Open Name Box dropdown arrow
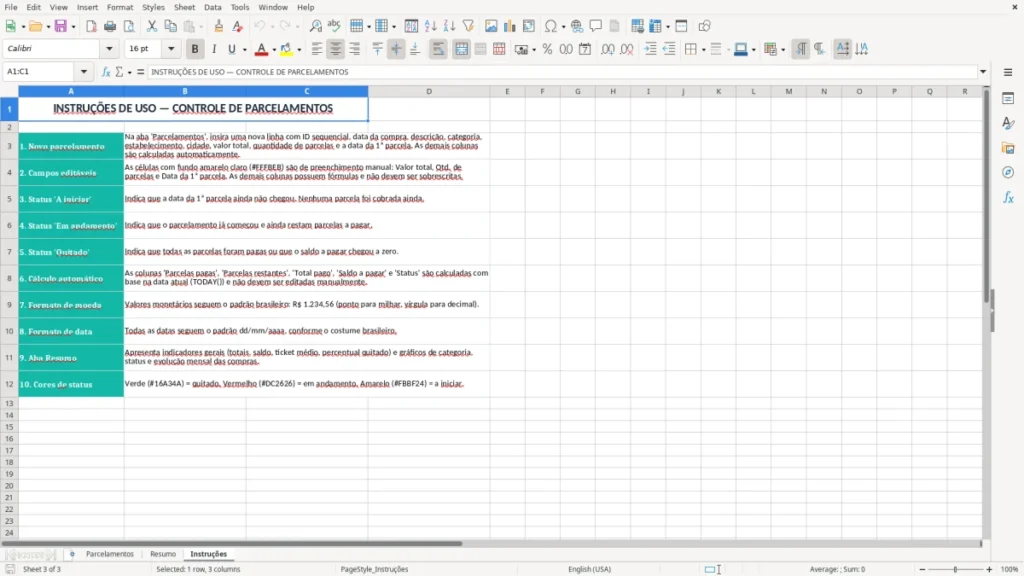The height and width of the screenshot is (576, 1024). 84,72
